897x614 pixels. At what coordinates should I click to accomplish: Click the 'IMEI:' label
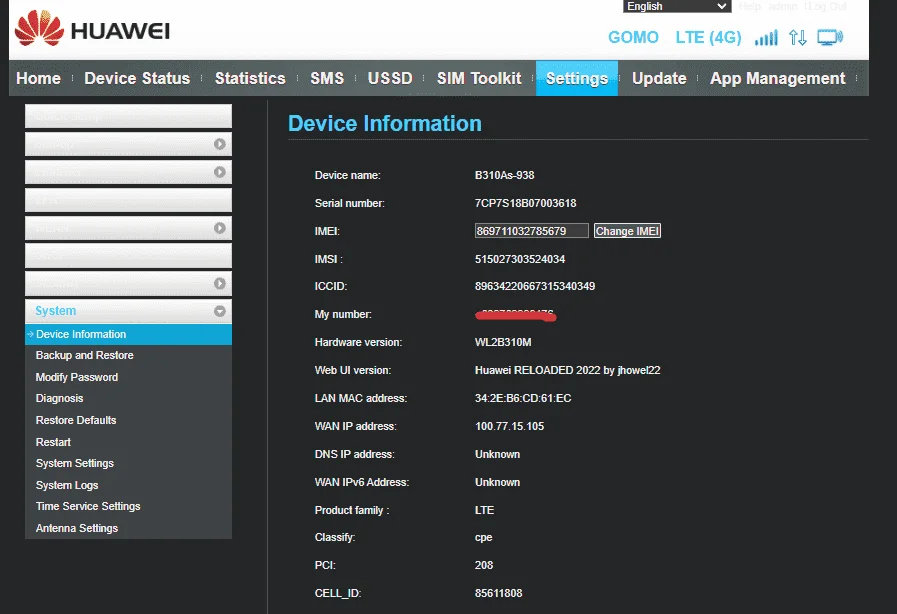[327, 231]
